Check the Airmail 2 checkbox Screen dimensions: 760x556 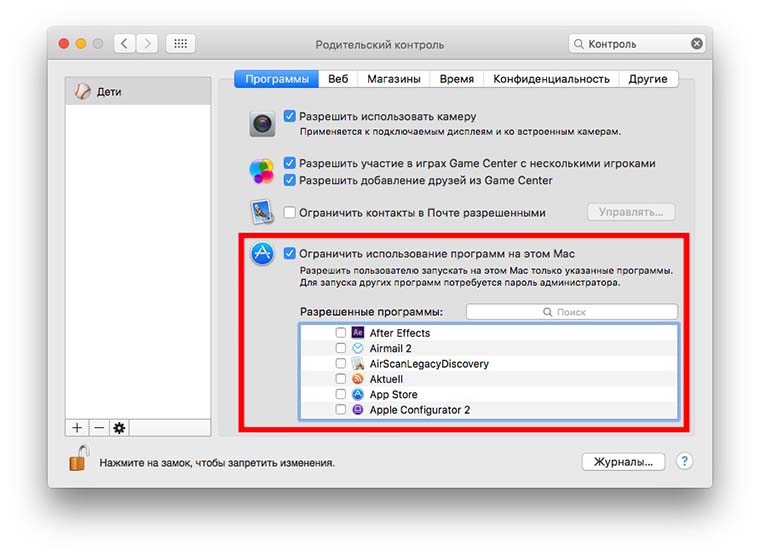341,348
